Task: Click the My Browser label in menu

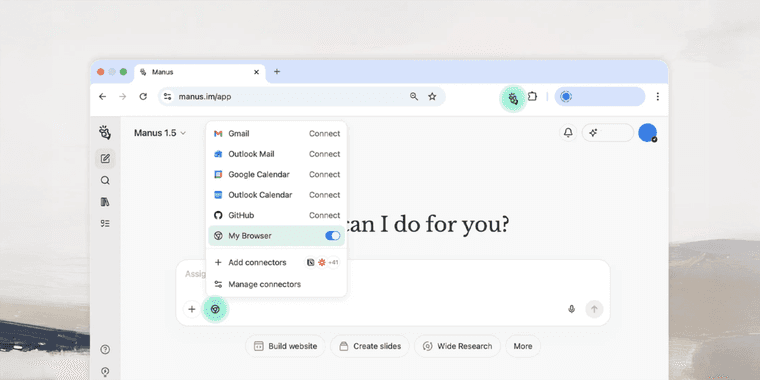Action: pos(250,236)
